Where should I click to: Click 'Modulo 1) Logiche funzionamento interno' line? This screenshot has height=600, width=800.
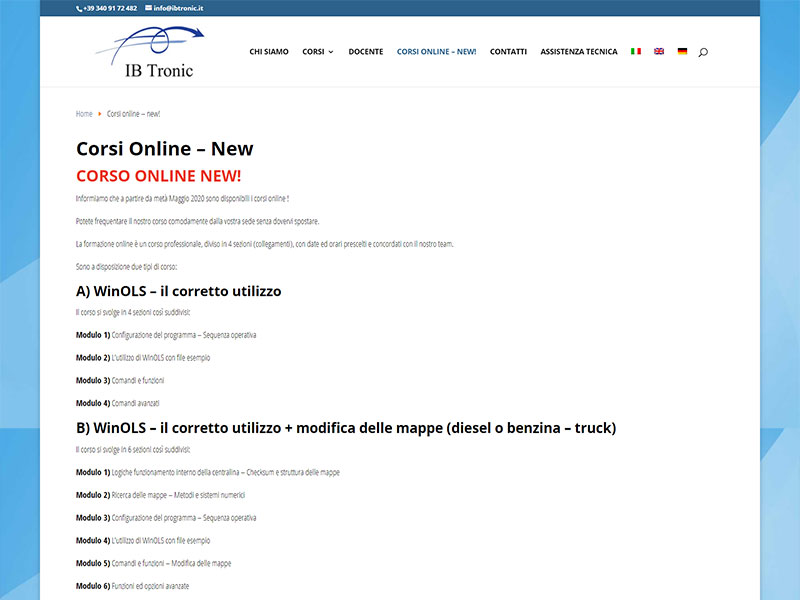[x=208, y=472]
